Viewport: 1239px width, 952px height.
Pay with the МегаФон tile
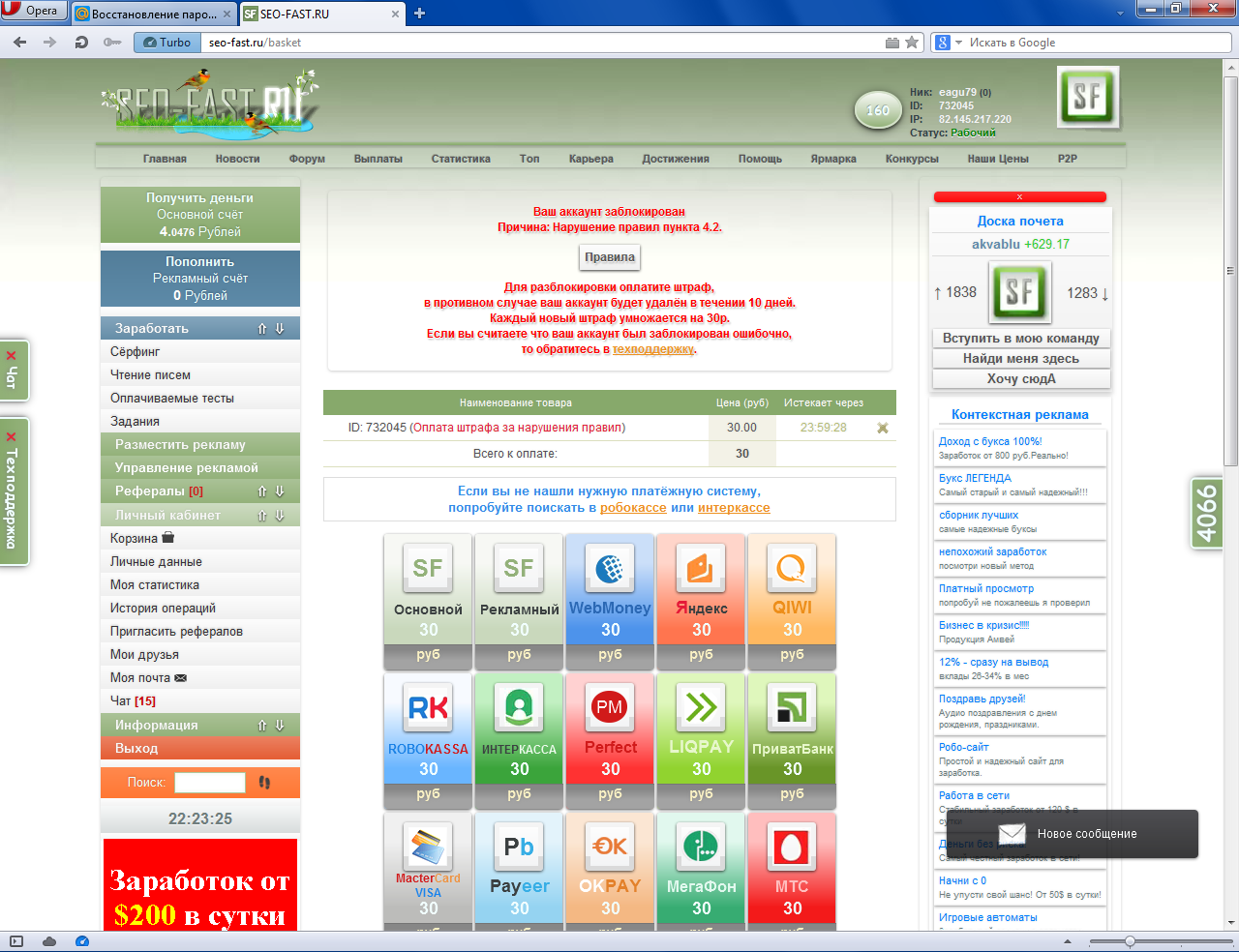tap(701, 872)
